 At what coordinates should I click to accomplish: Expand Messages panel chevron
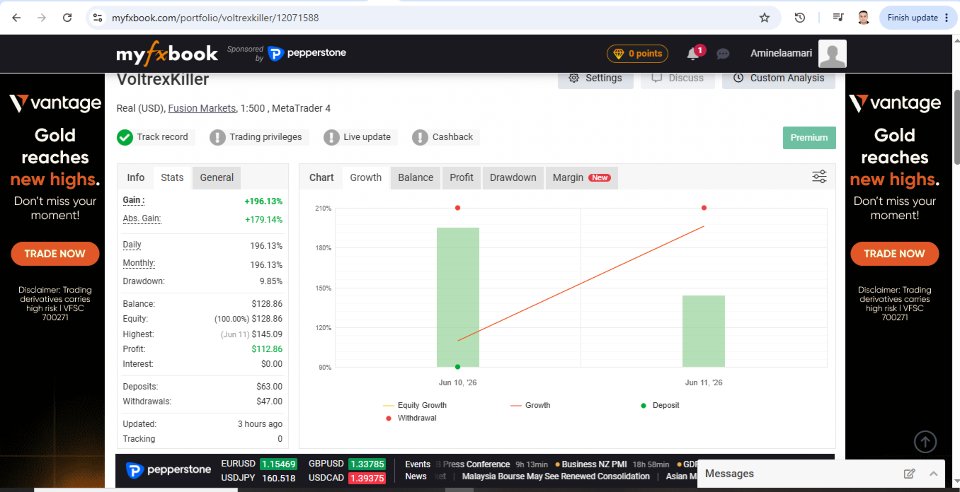pos(934,474)
